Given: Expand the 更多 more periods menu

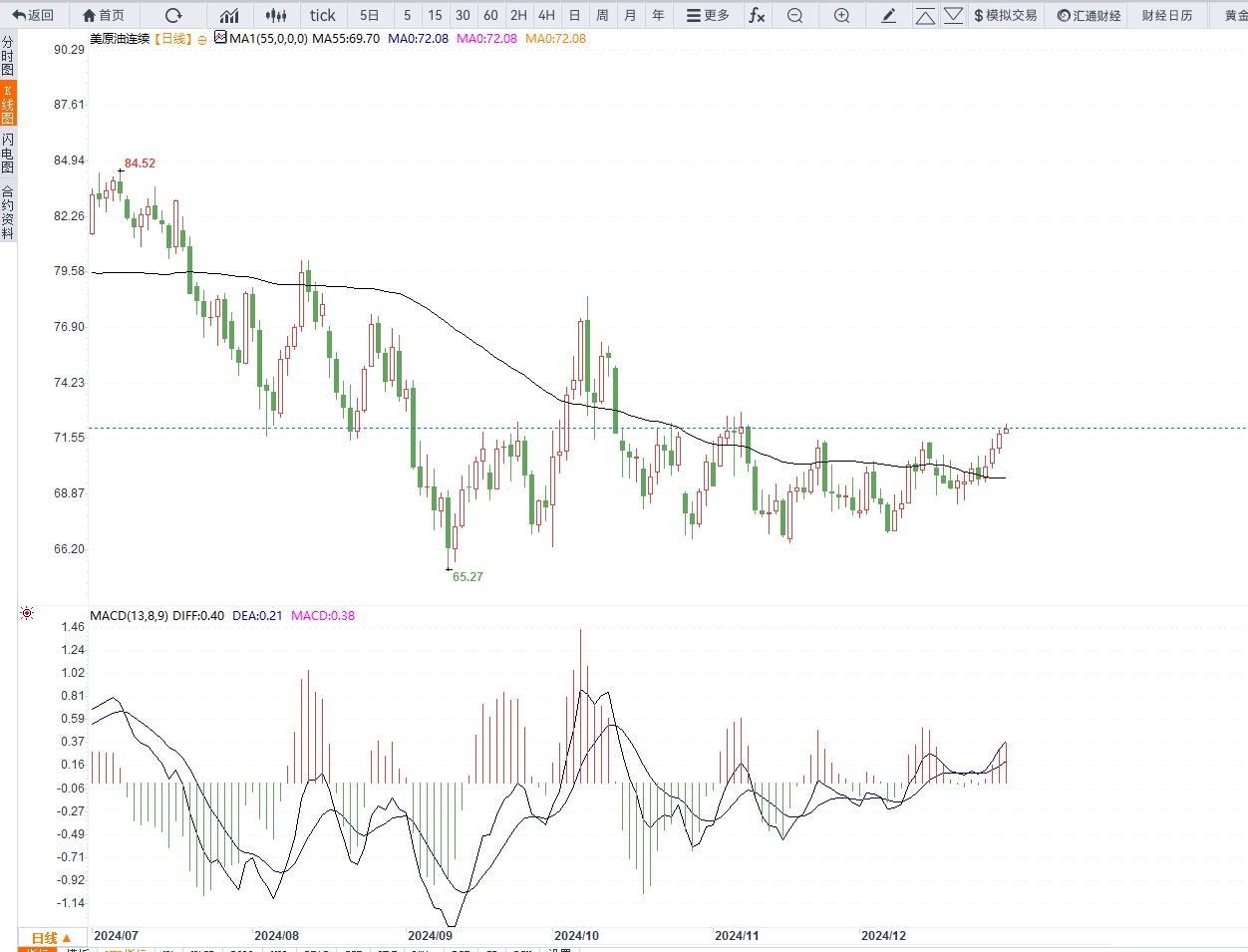Looking at the screenshot, I should 708,15.
